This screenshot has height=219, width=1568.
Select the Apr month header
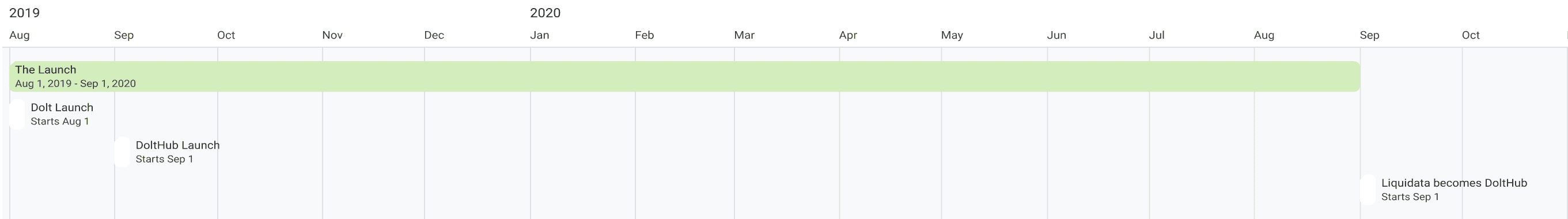pyautogui.click(x=848, y=35)
